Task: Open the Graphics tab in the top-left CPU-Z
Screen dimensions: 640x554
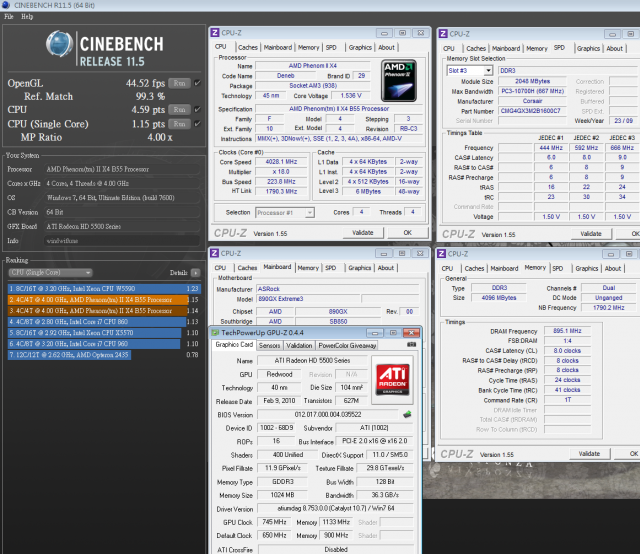Action: [360, 47]
